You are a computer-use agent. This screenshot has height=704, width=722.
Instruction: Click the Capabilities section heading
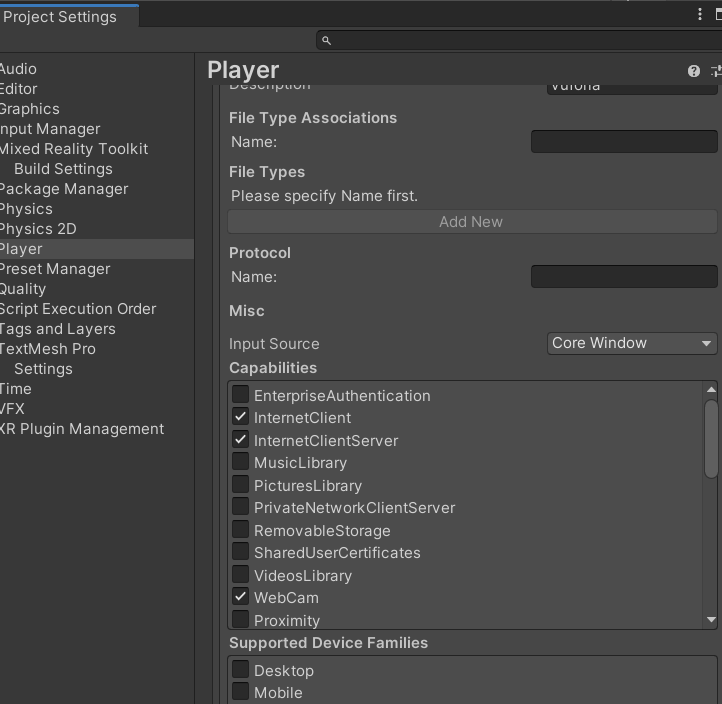pos(273,368)
